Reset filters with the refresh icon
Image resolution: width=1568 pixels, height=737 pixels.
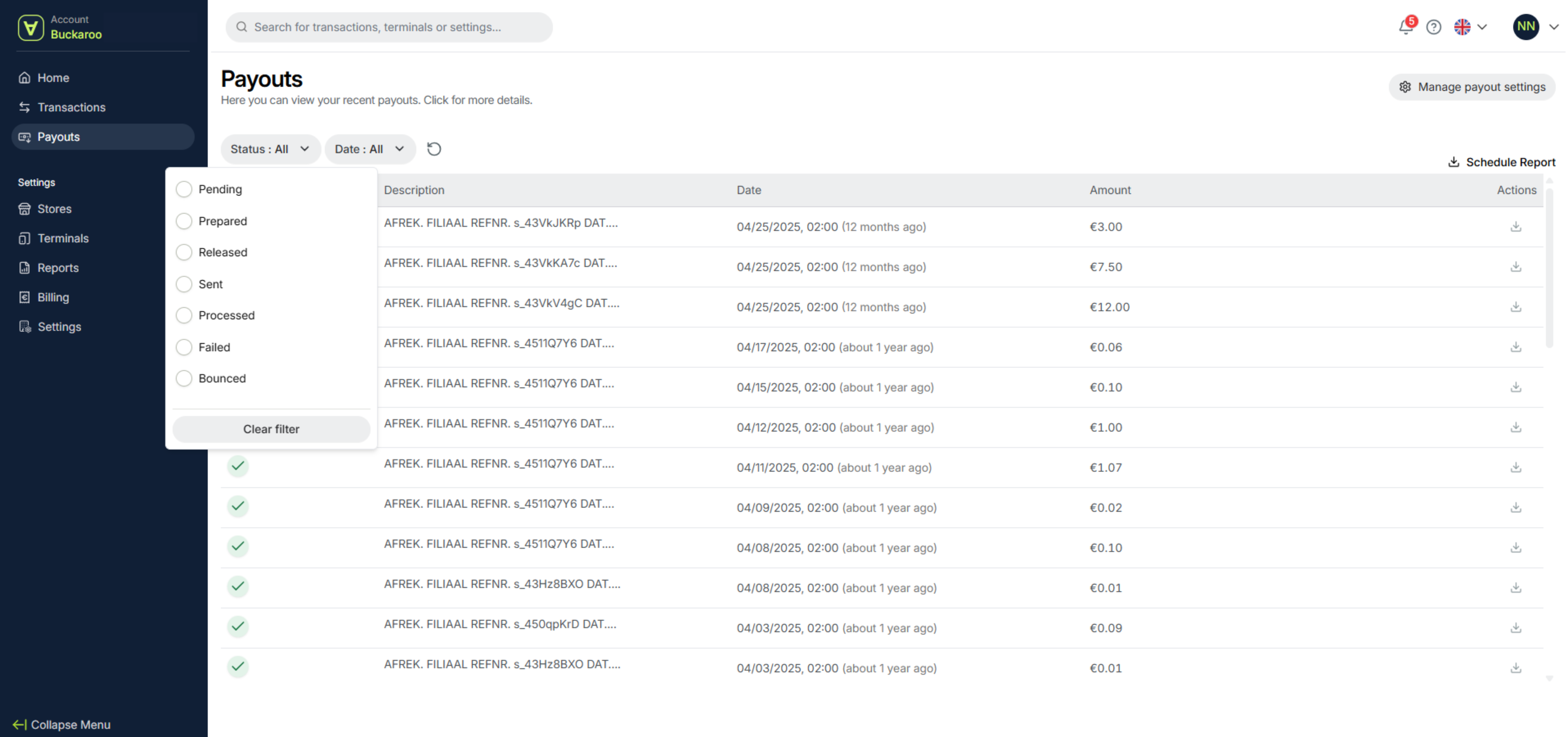tap(434, 149)
